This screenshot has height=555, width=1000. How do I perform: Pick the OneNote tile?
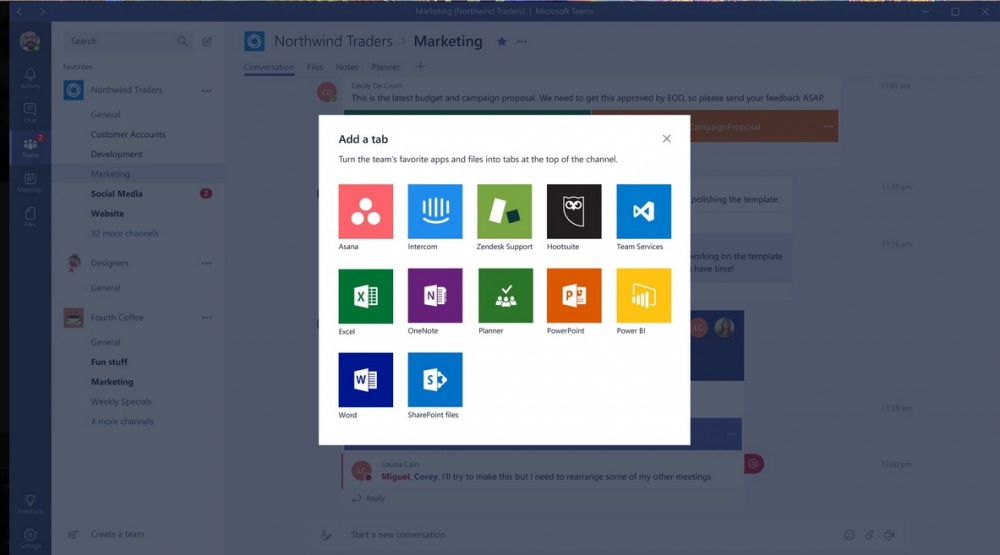tap(435, 295)
